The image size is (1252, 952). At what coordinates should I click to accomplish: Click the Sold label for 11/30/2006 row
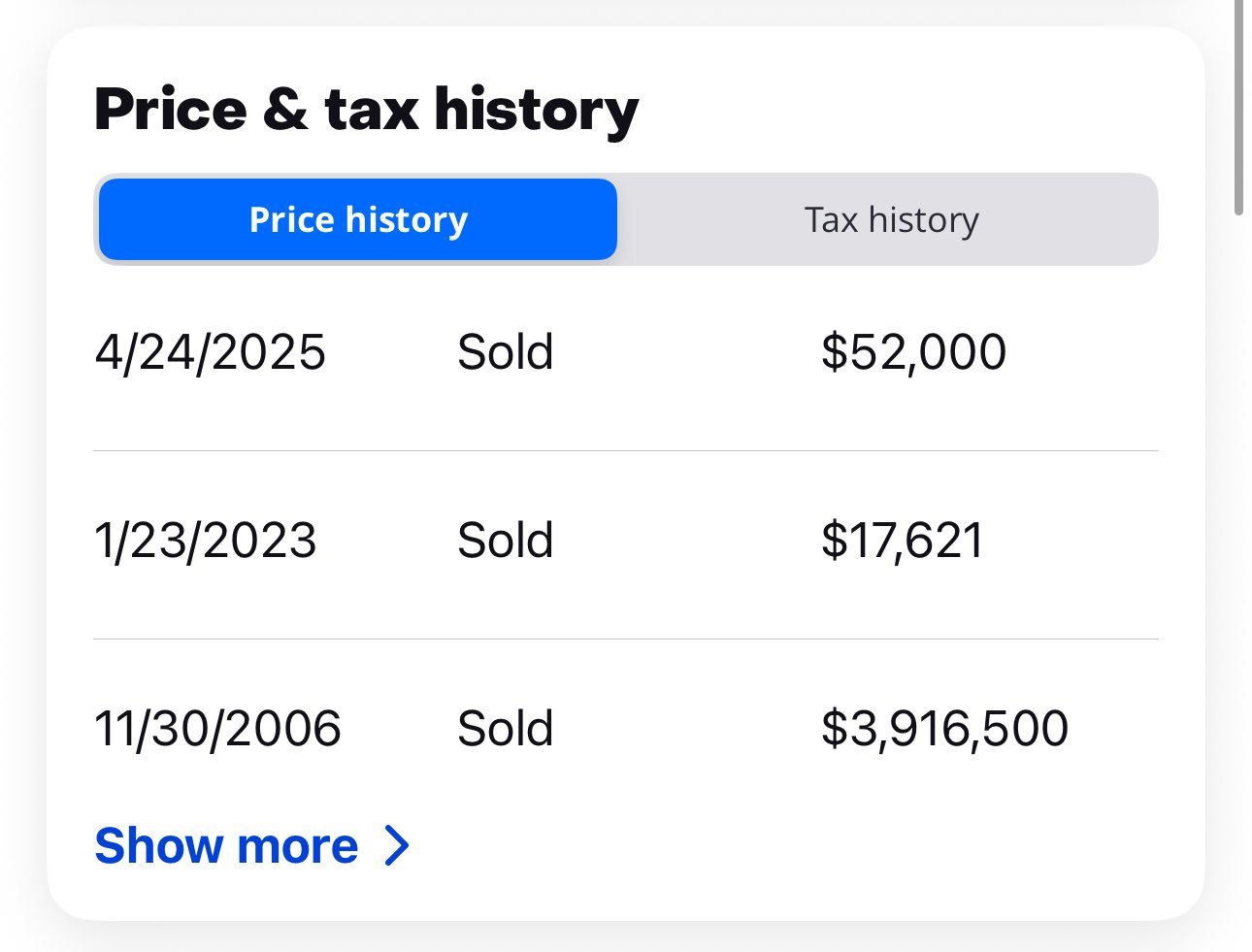tap(505, 728)
